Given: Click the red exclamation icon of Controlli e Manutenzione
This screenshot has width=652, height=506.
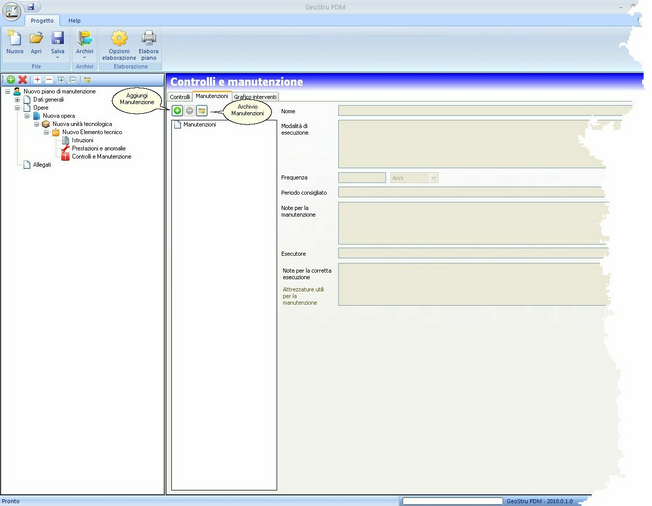Looking at the screenshot, I should tap(65, 157).
